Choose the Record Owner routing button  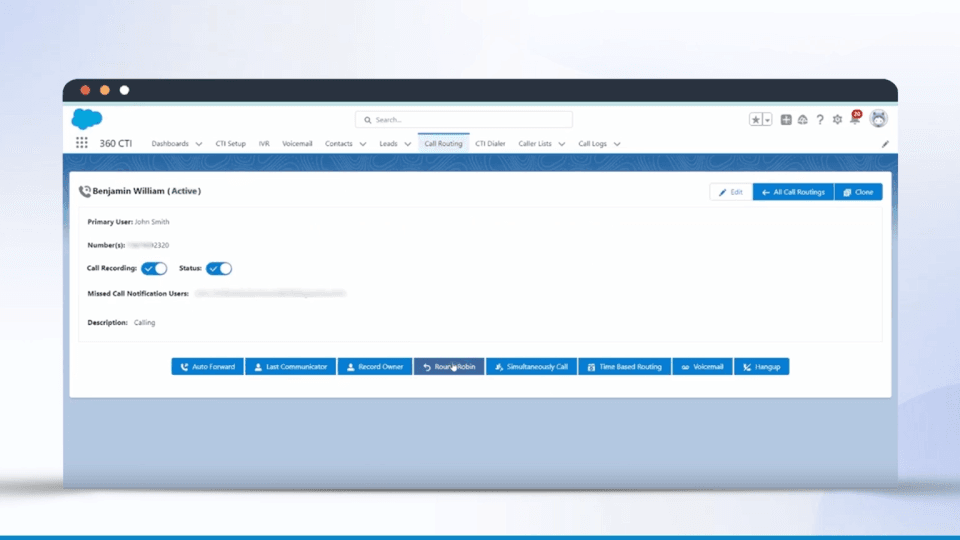coord(375,367)
